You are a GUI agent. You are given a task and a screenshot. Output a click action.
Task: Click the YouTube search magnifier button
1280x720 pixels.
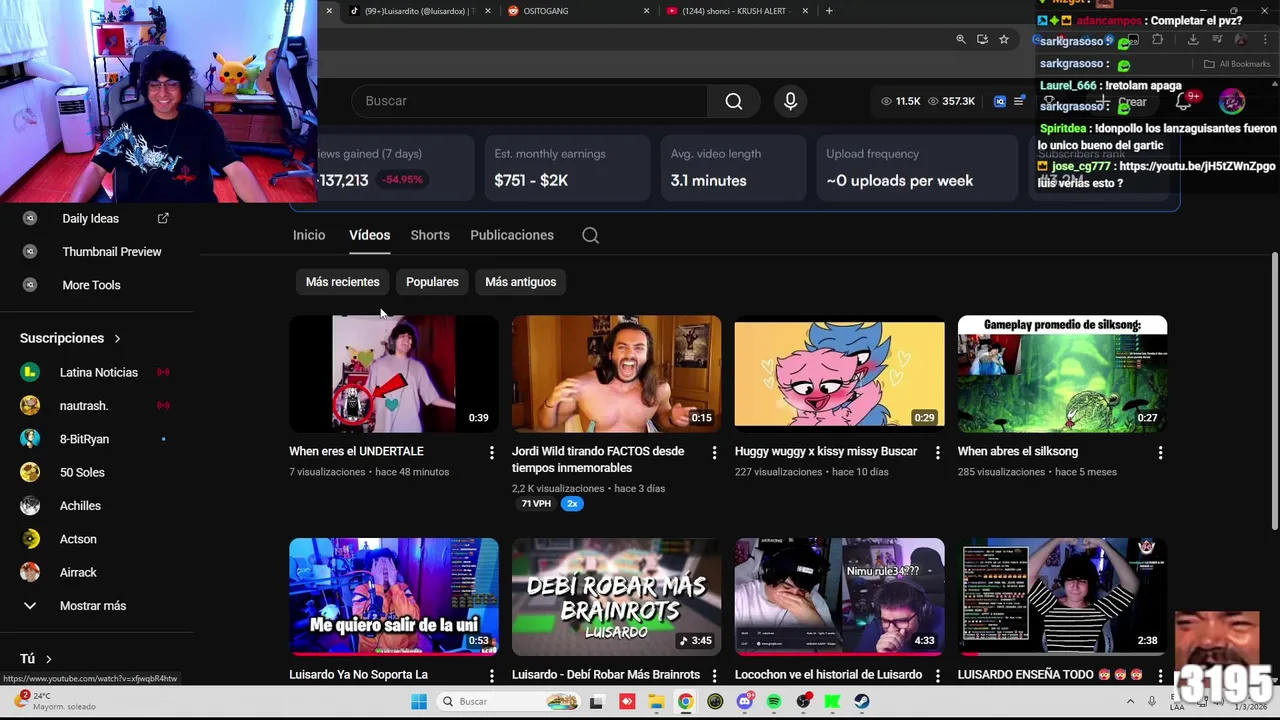(x=734, y=101)
